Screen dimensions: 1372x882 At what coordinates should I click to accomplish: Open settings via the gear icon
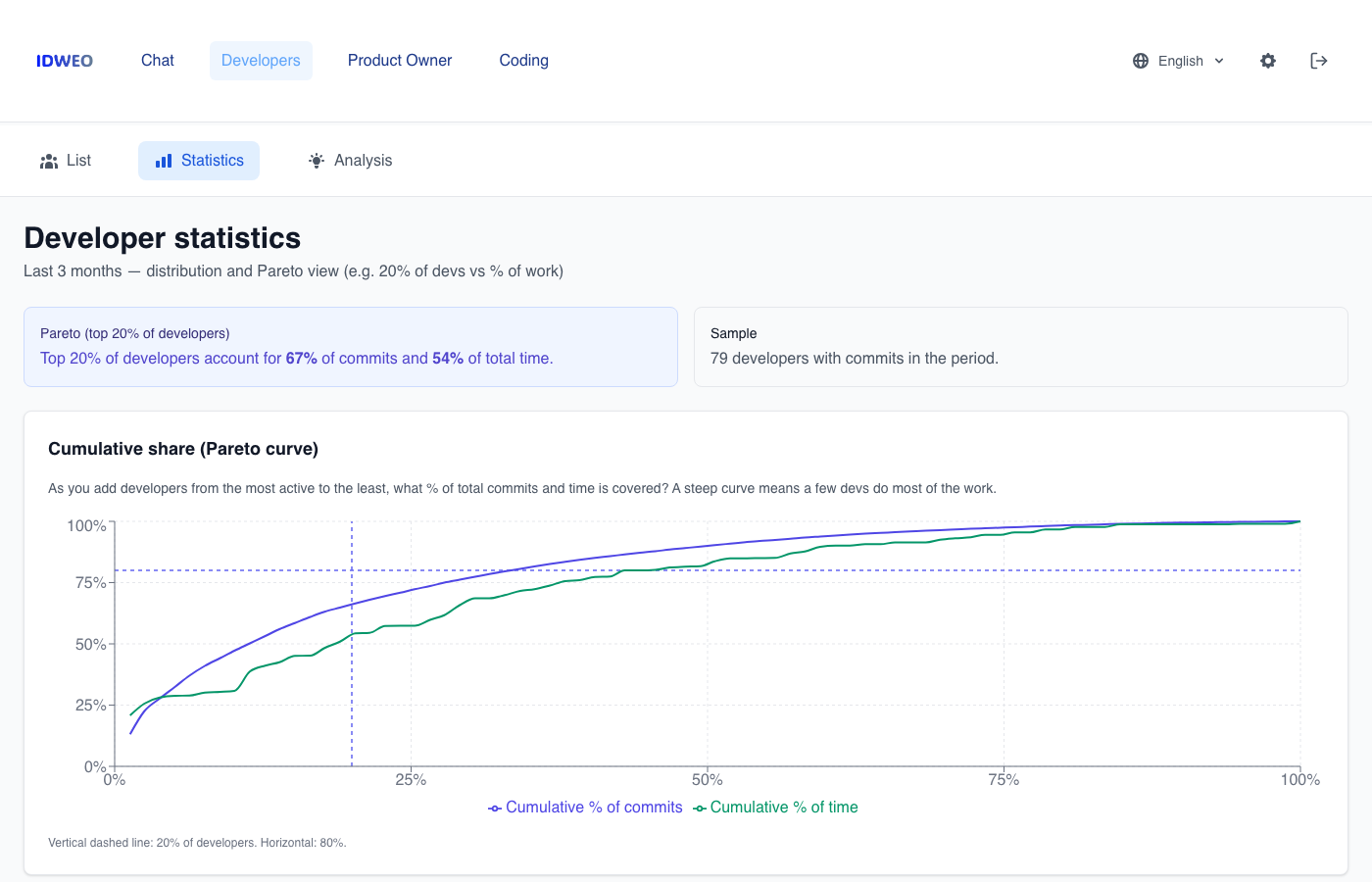pos(1268,61)
